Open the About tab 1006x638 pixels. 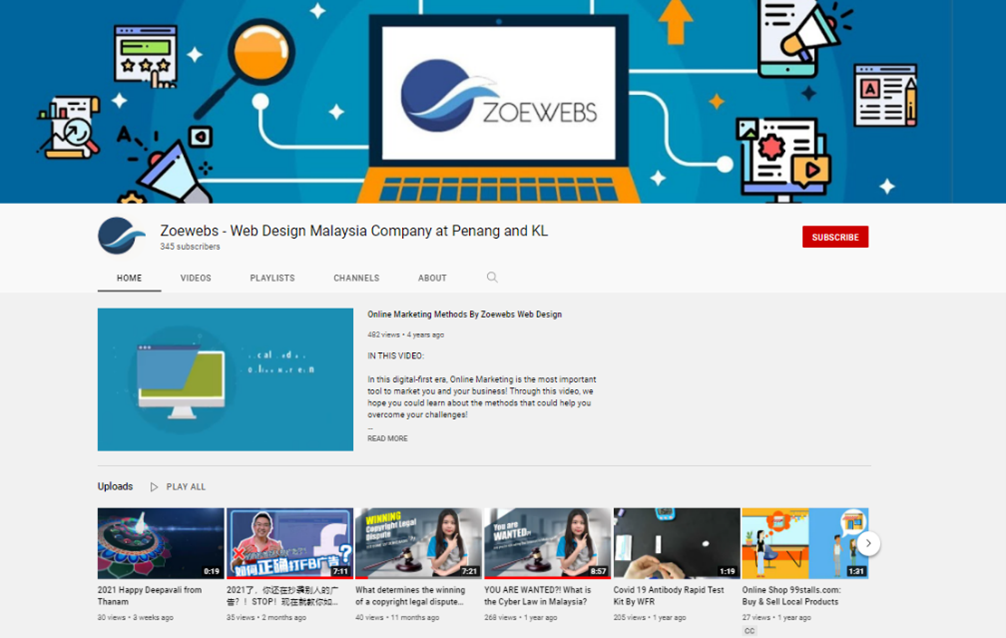pyautogui.click(x=432, y=278)
